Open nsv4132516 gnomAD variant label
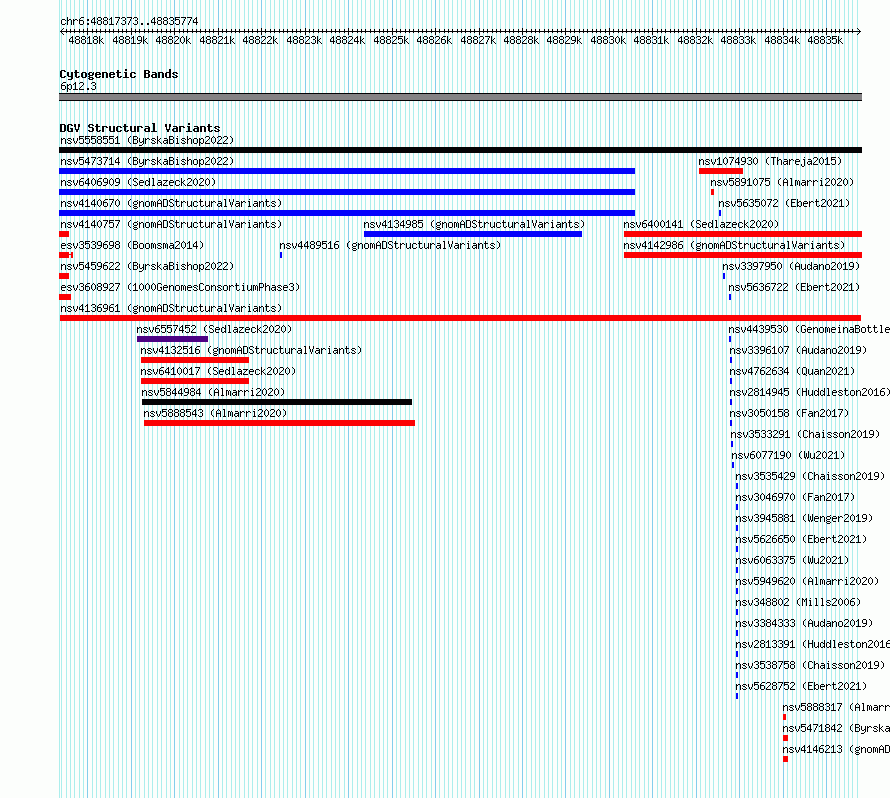Image resolution: width=890 pixels, height=798 pixels. [251, 350]
